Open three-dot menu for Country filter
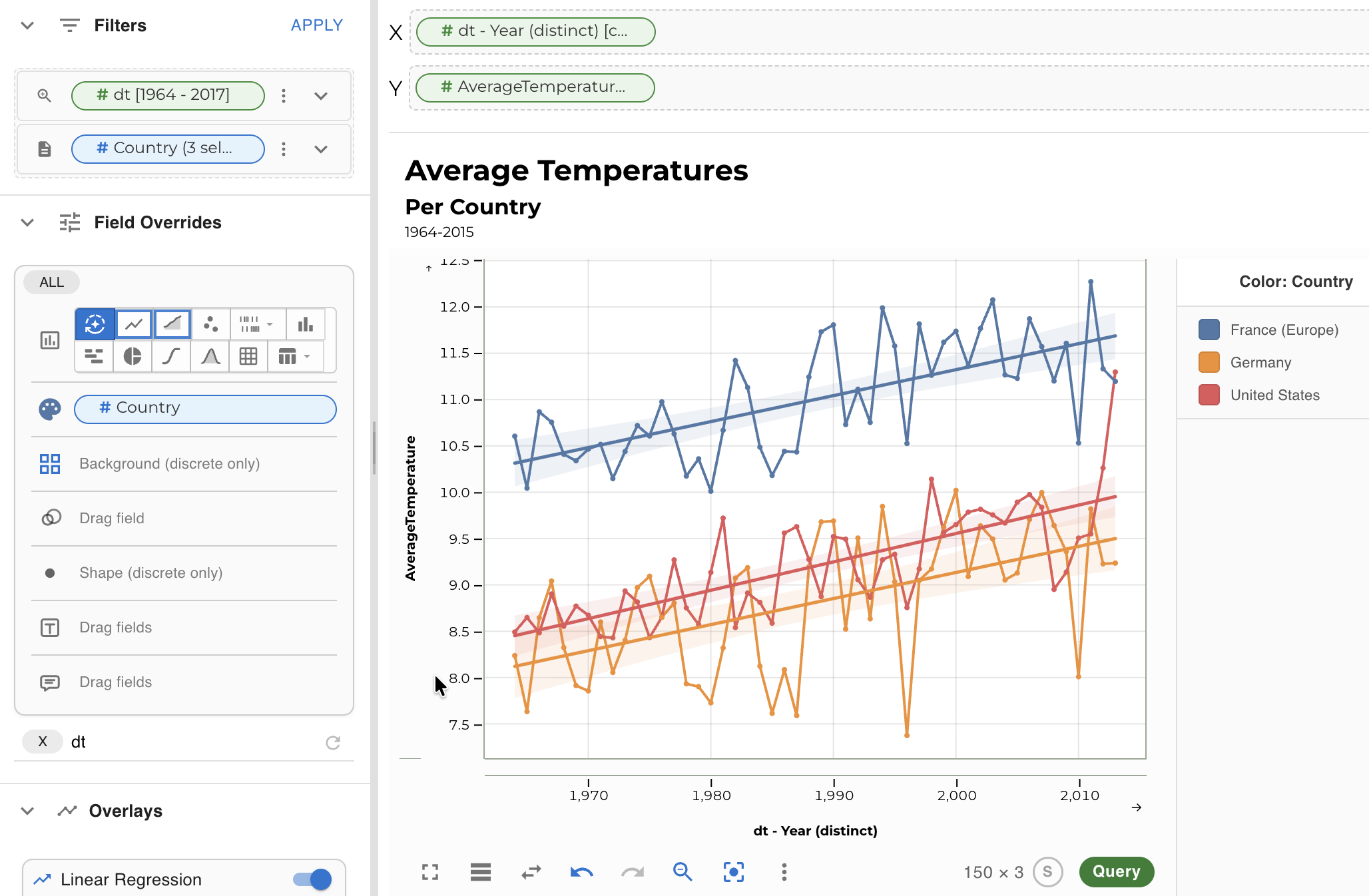This screenshot has height=896, width=1369. (284, 149)
